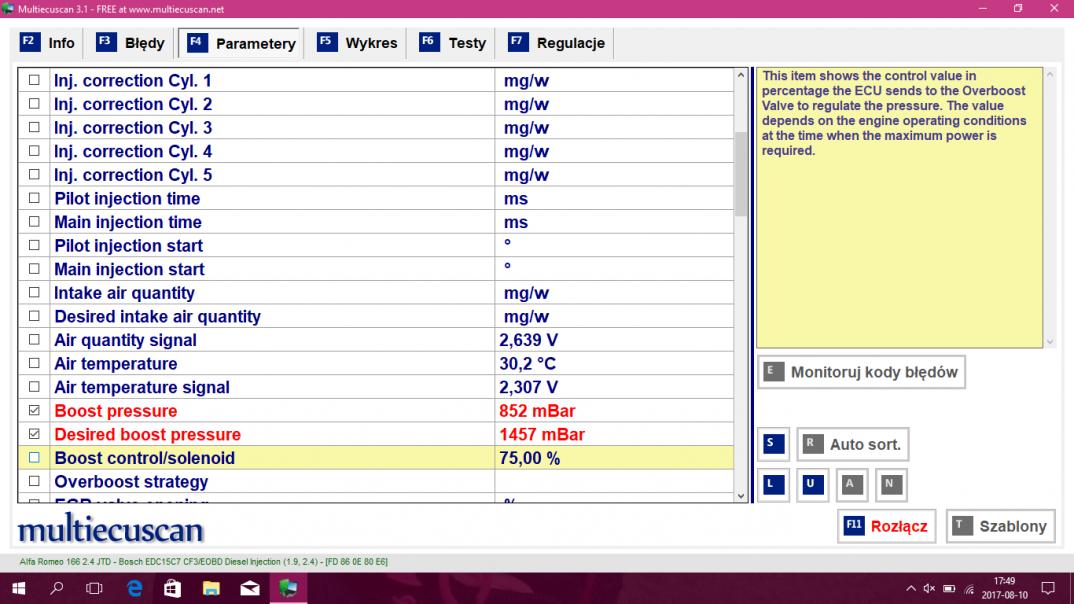
Task: Switch to the Wykres tab
Action: point(357,43)
